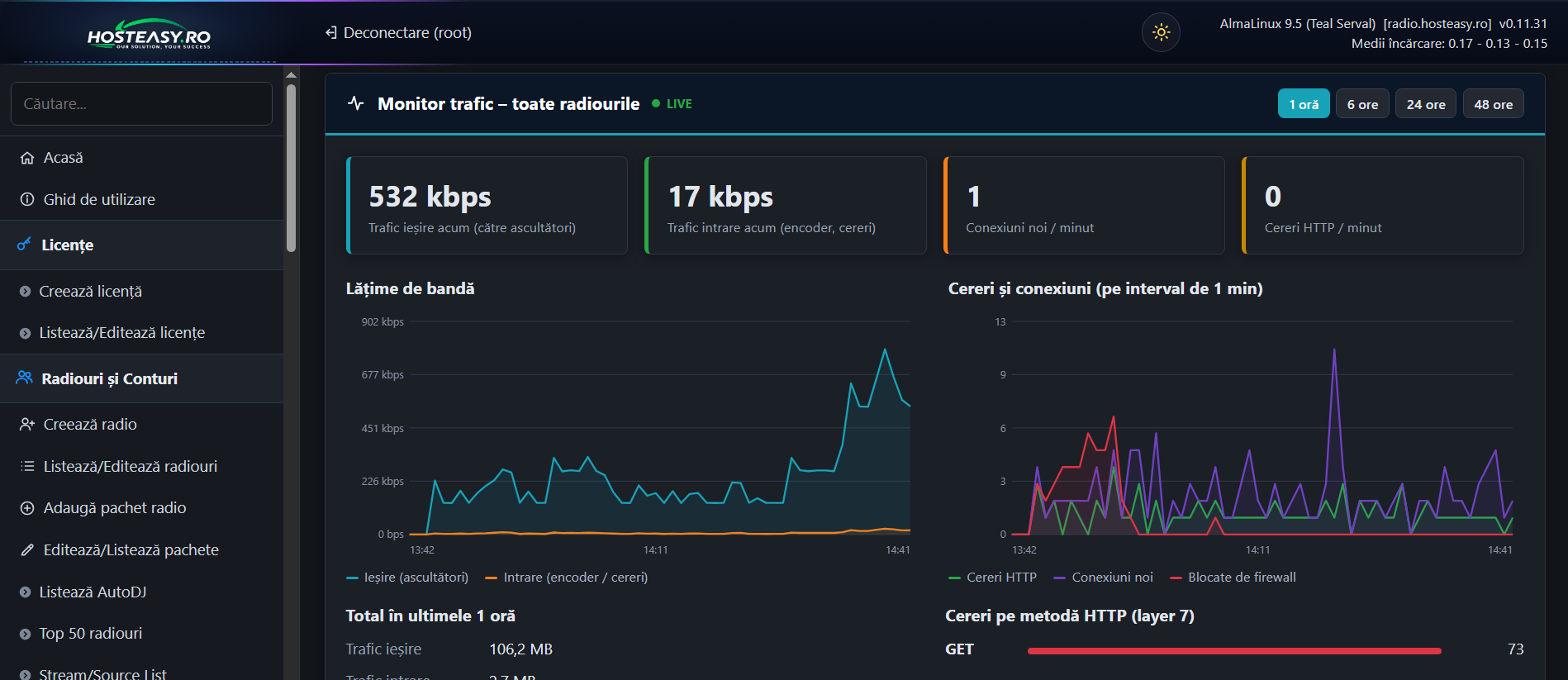Log out with Deconectare (root)
The height and width of the screenshot is (680, 1568).
[398, 33]
